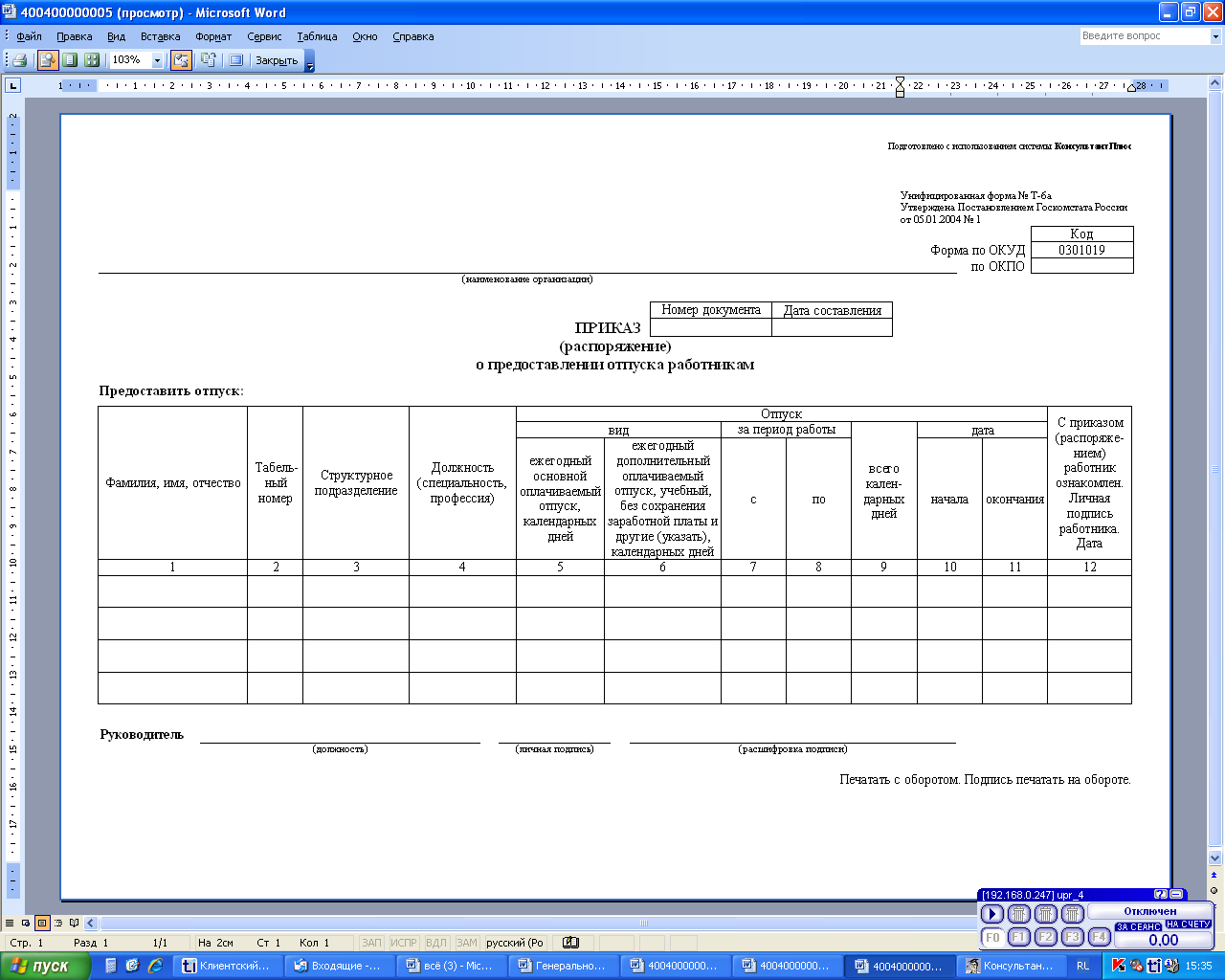Select One Page view icon

point(70,60)
